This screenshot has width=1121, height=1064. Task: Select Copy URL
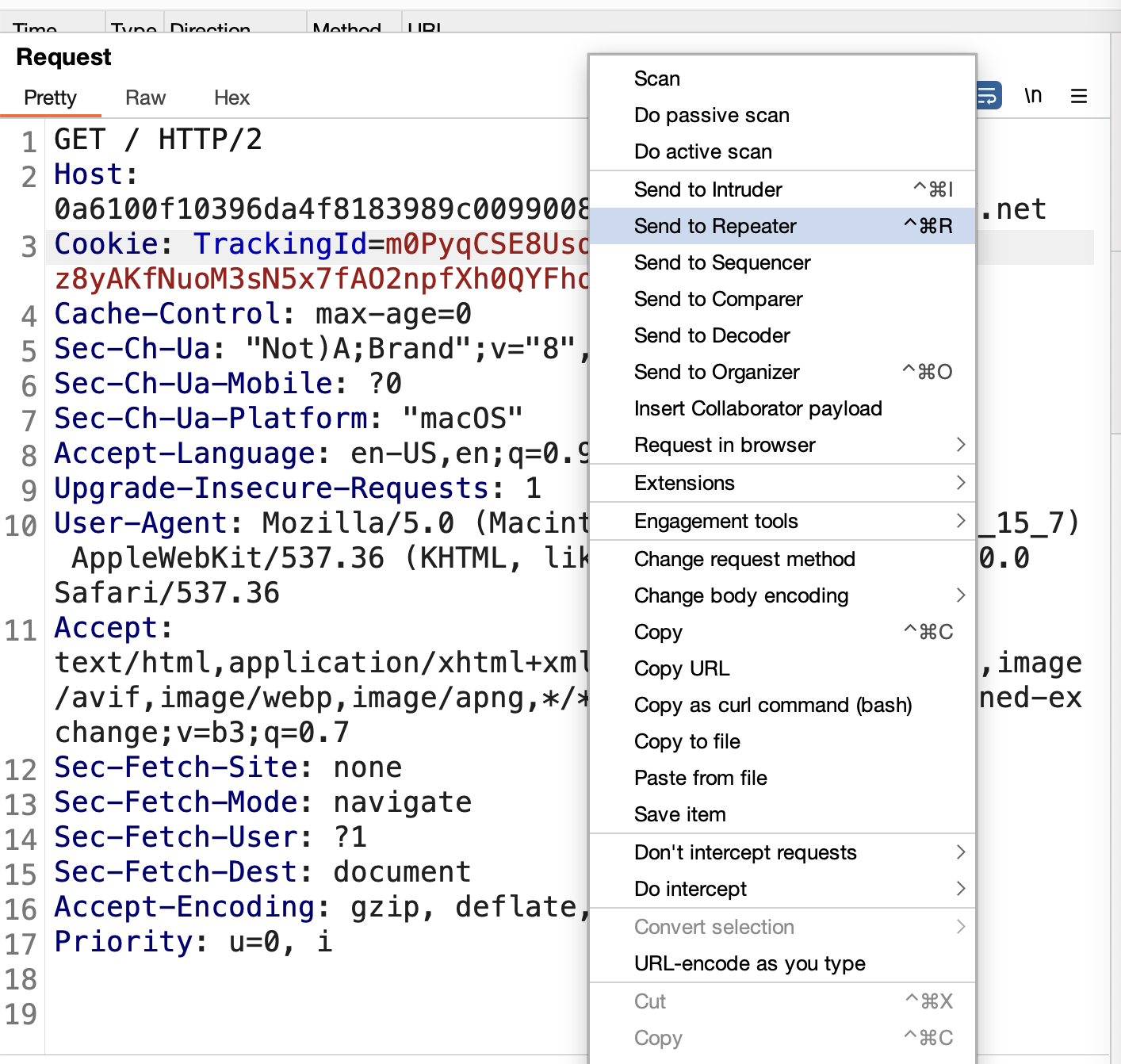[782, 668]
